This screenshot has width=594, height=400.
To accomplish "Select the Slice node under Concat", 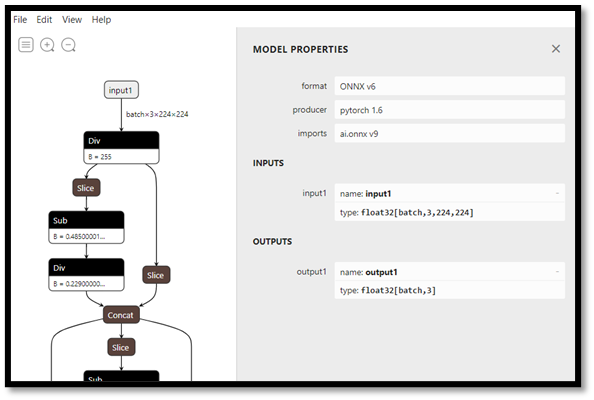I will coord(121,347).
